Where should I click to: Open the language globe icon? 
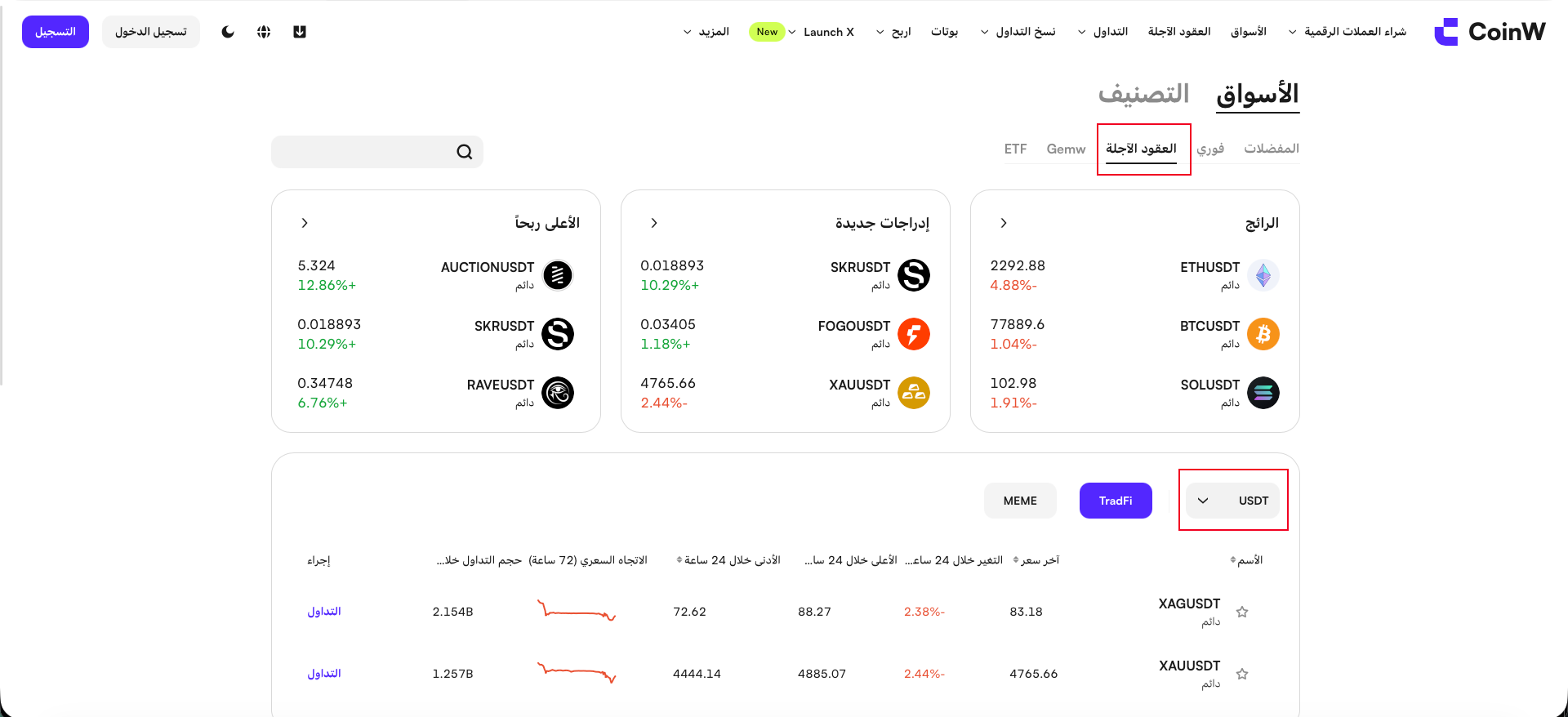point(264,32)
